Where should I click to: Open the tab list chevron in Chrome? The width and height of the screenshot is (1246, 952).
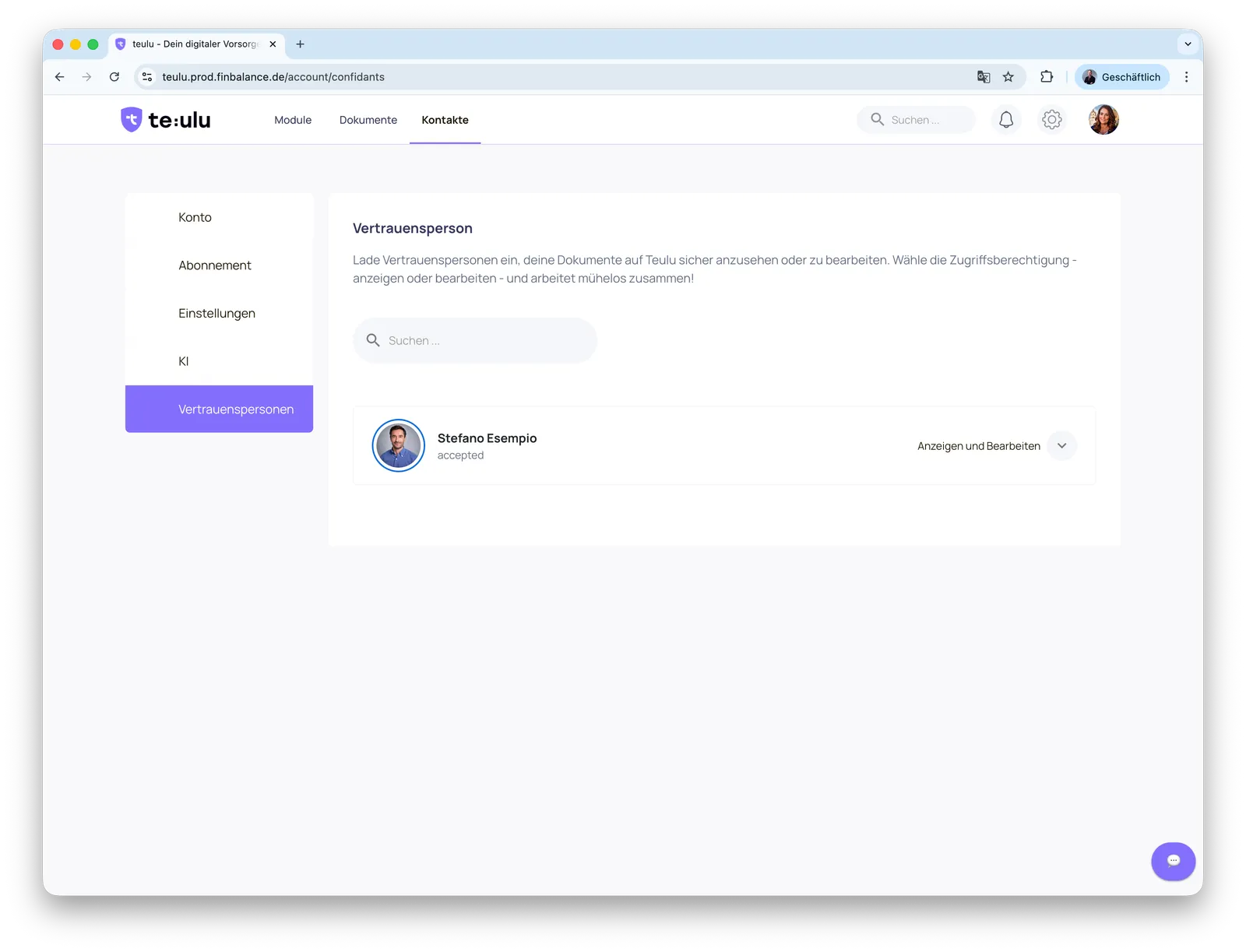(1188, 44)
